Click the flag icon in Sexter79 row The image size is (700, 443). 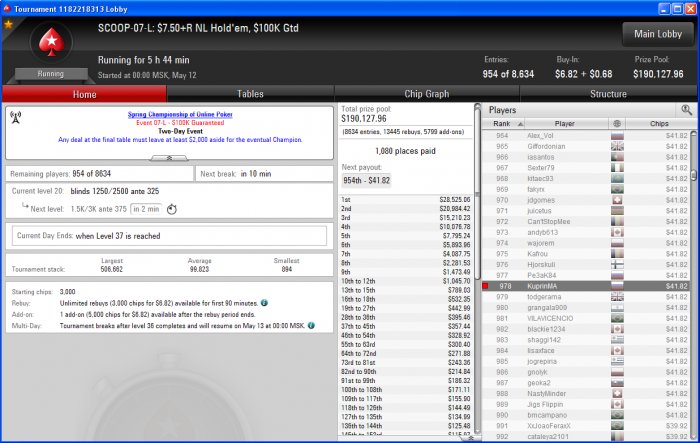(617, 168)
